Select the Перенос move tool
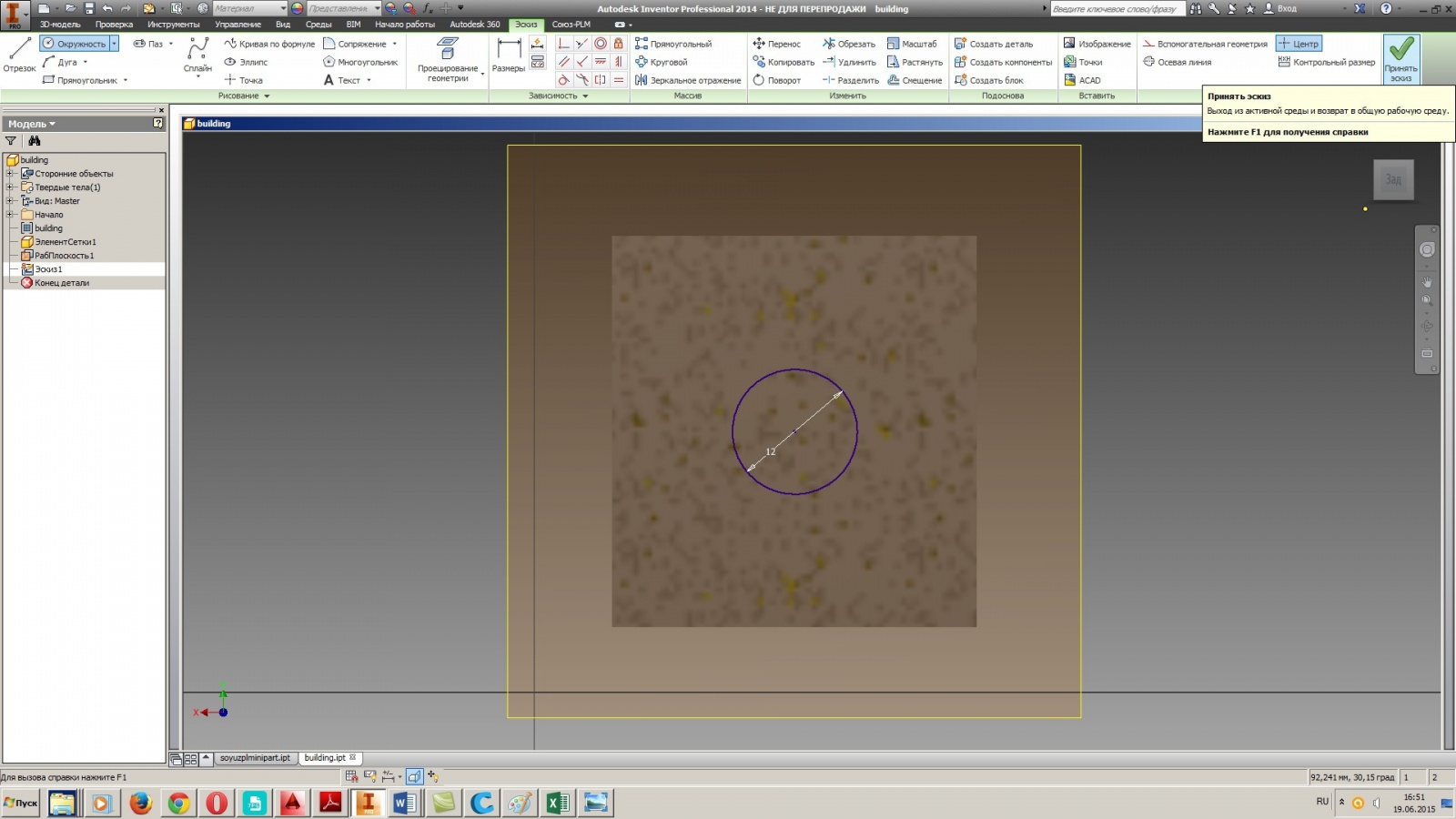 click(776, 44)
